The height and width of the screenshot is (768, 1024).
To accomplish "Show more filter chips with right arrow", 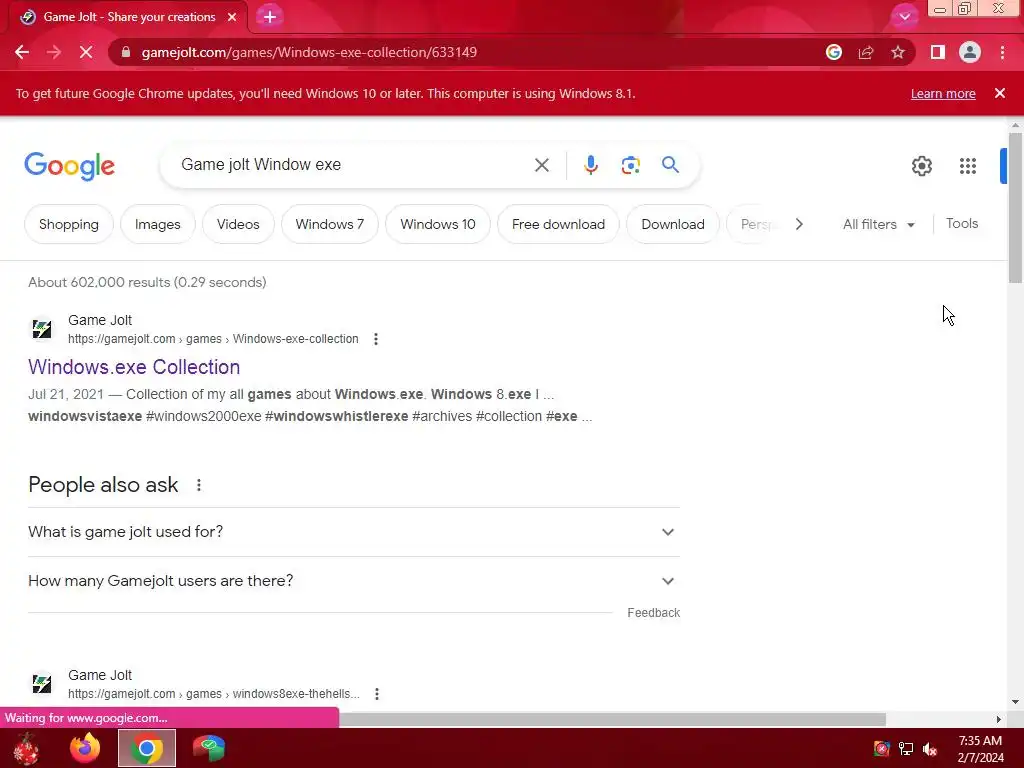I will [799, 224].
